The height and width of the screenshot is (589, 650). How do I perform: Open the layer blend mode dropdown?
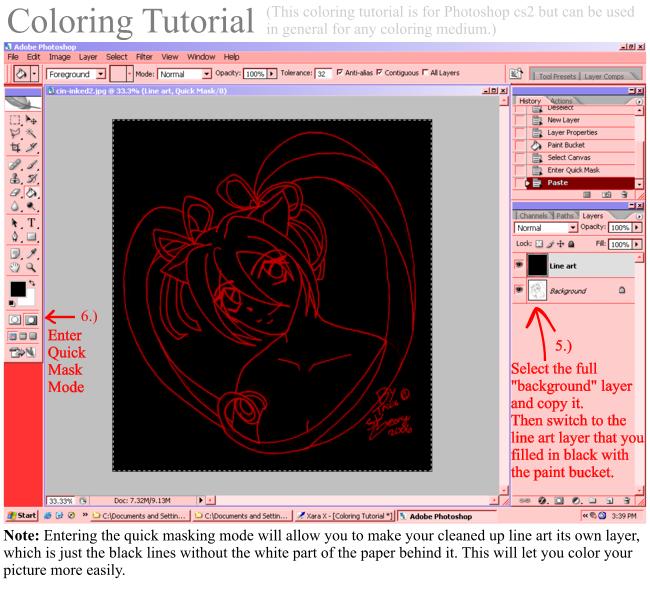click(572, 228)
